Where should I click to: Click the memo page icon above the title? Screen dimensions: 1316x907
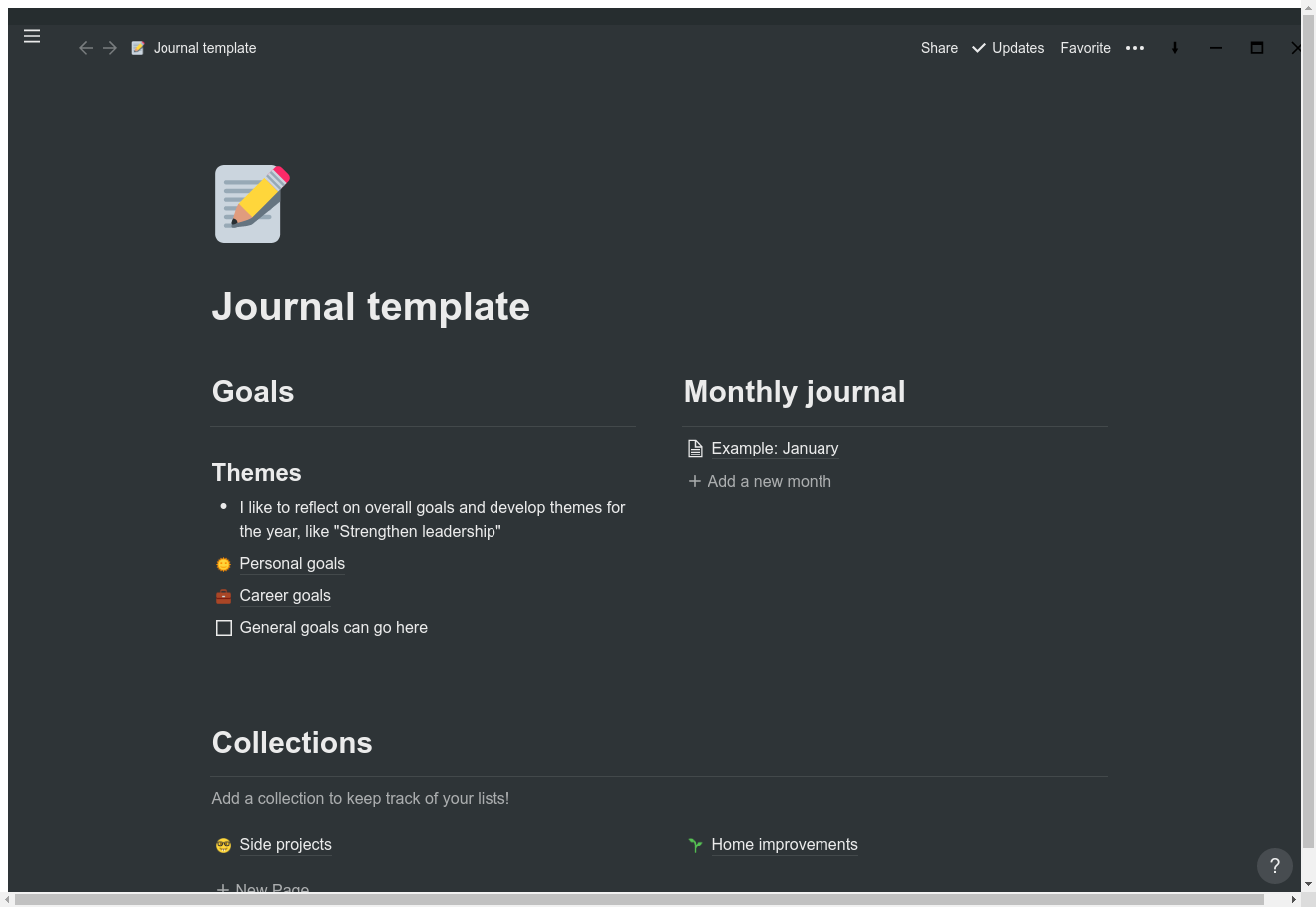coord(248,203)
